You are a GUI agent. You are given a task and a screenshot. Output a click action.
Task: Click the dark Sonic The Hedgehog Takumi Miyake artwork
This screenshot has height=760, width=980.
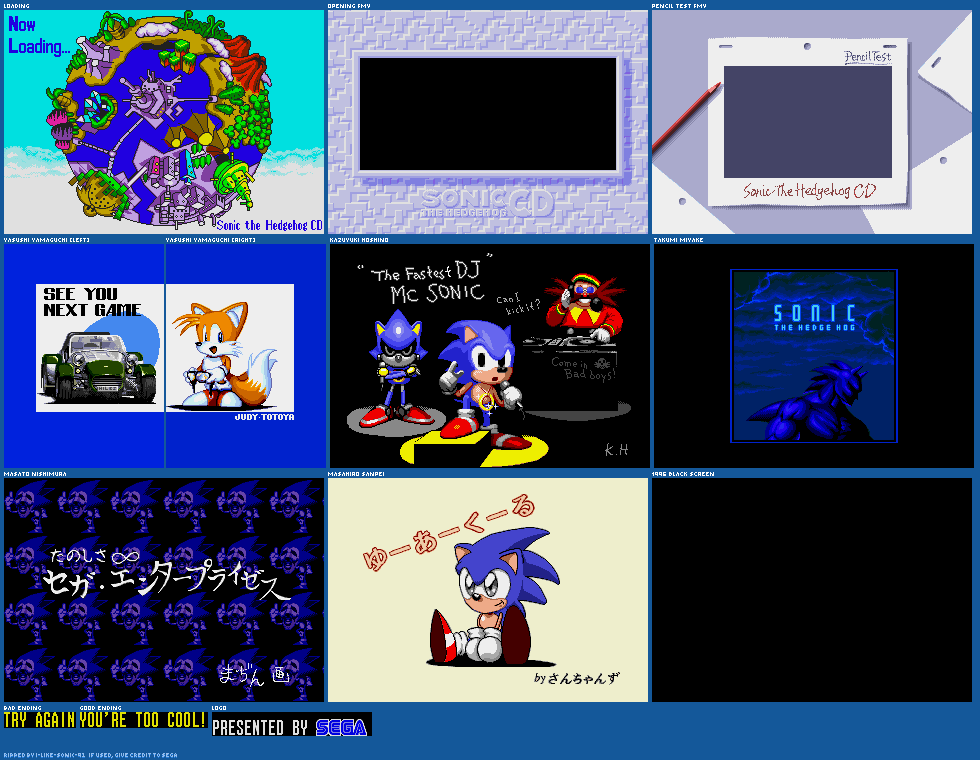814,356
